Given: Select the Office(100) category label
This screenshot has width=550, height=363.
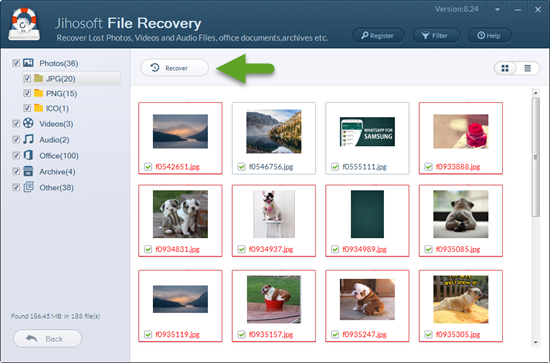Looking at the screenshot, I should [x=59, y=156].
